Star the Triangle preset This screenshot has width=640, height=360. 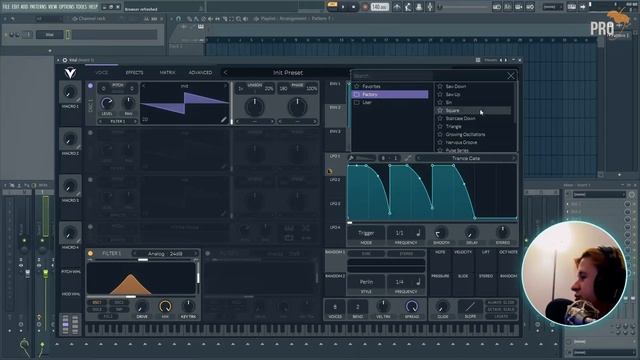[440, 126]
